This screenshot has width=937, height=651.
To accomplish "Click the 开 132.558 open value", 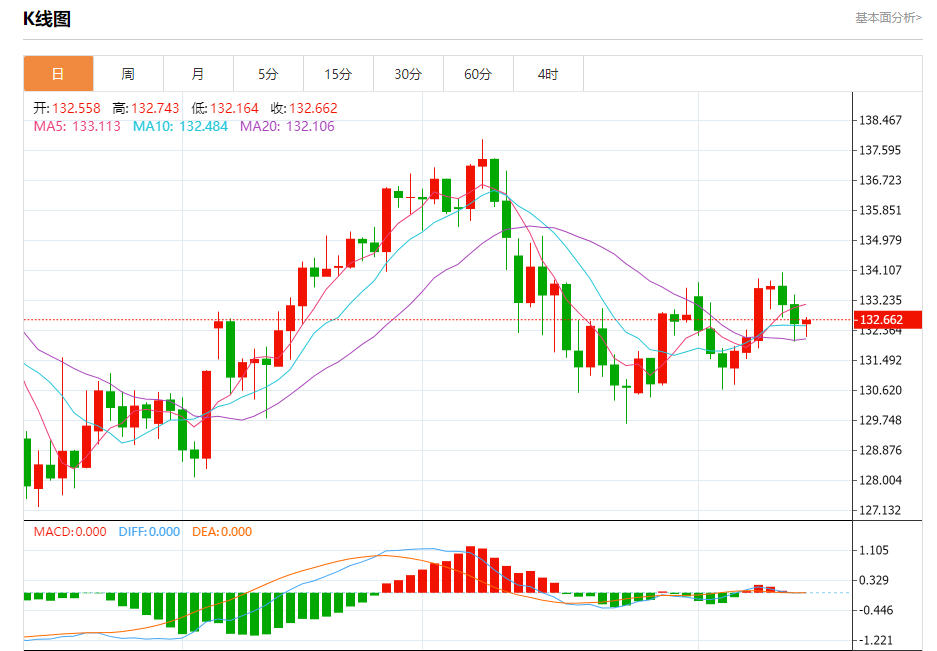I will [67, 108].
